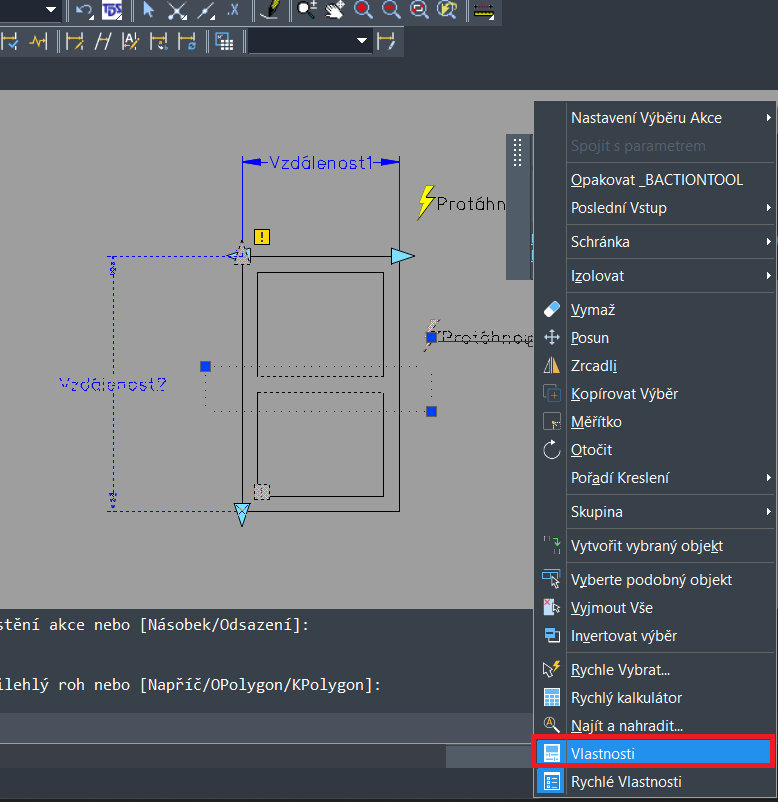Click the red zoom-out magnifier icon
This screenshot has height=802, width=778.
point(392,11)
